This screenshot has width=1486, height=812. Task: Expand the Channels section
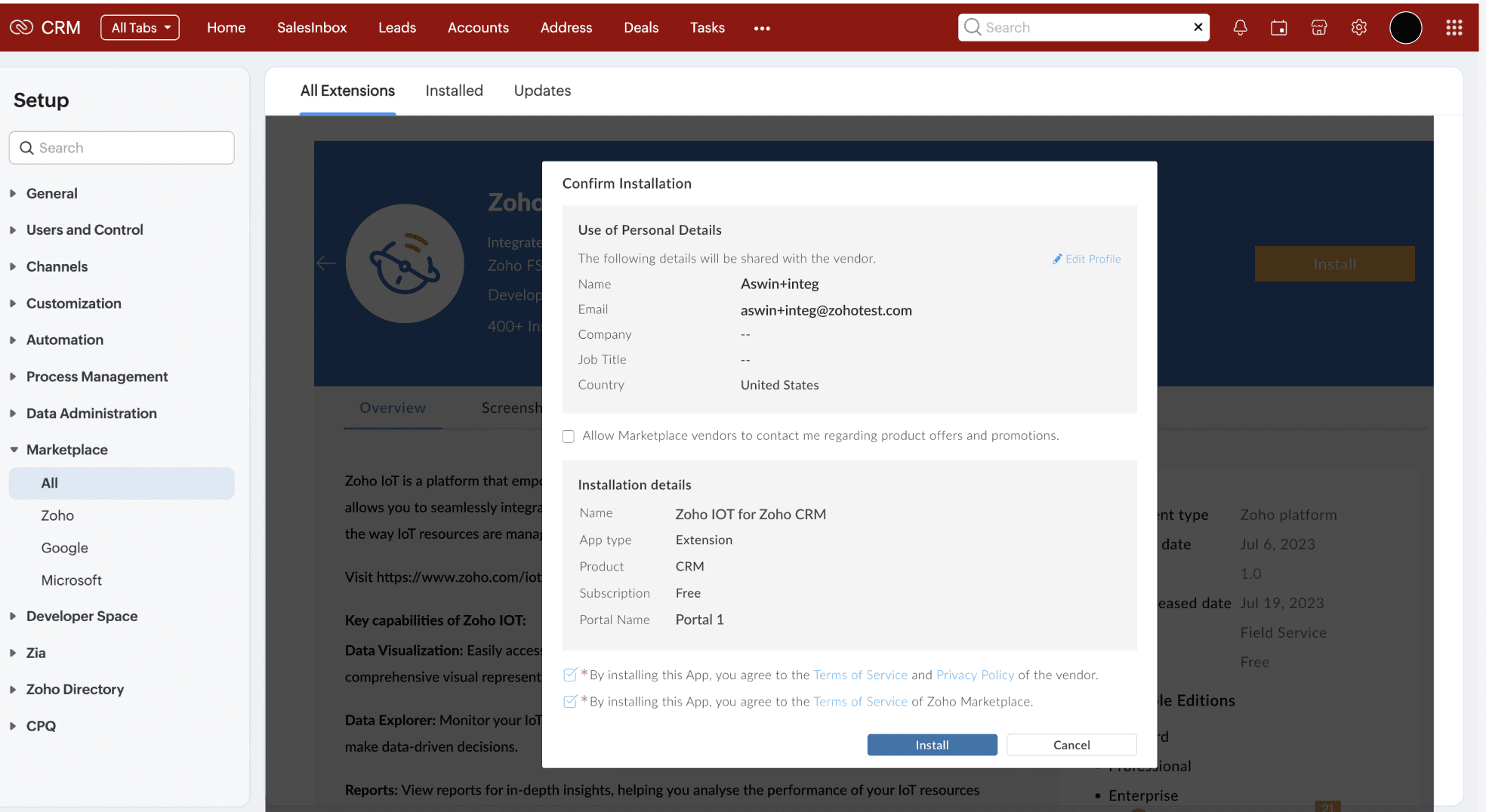click(13, 266)
